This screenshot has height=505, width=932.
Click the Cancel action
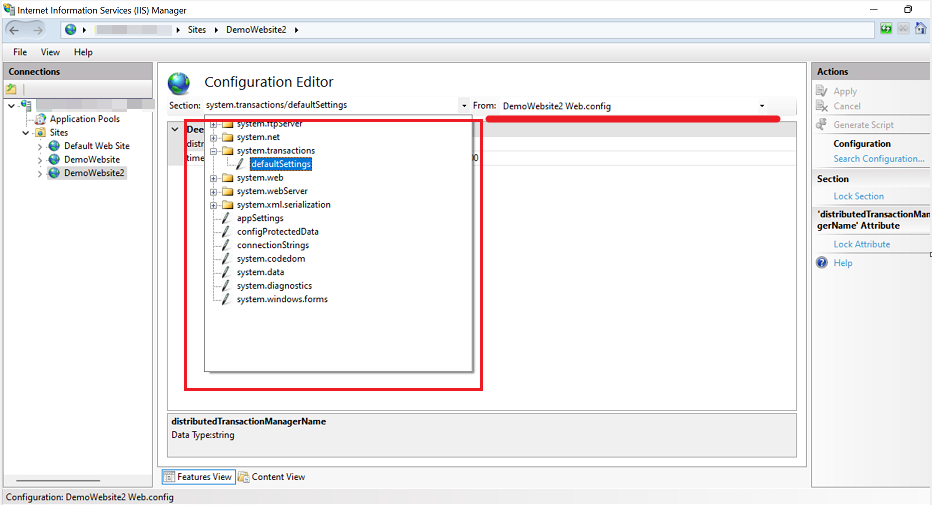coord(846,106)
